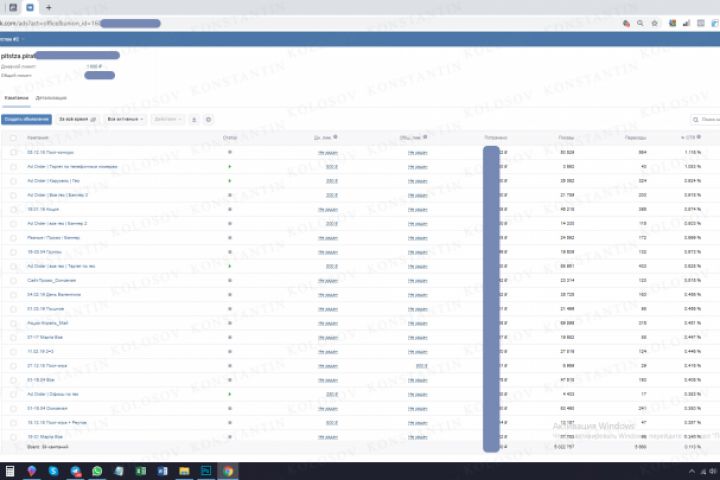Tick checkbox for '04.02.19 День Валентина' campaign
720x480 pixels.
click(13, 295)
